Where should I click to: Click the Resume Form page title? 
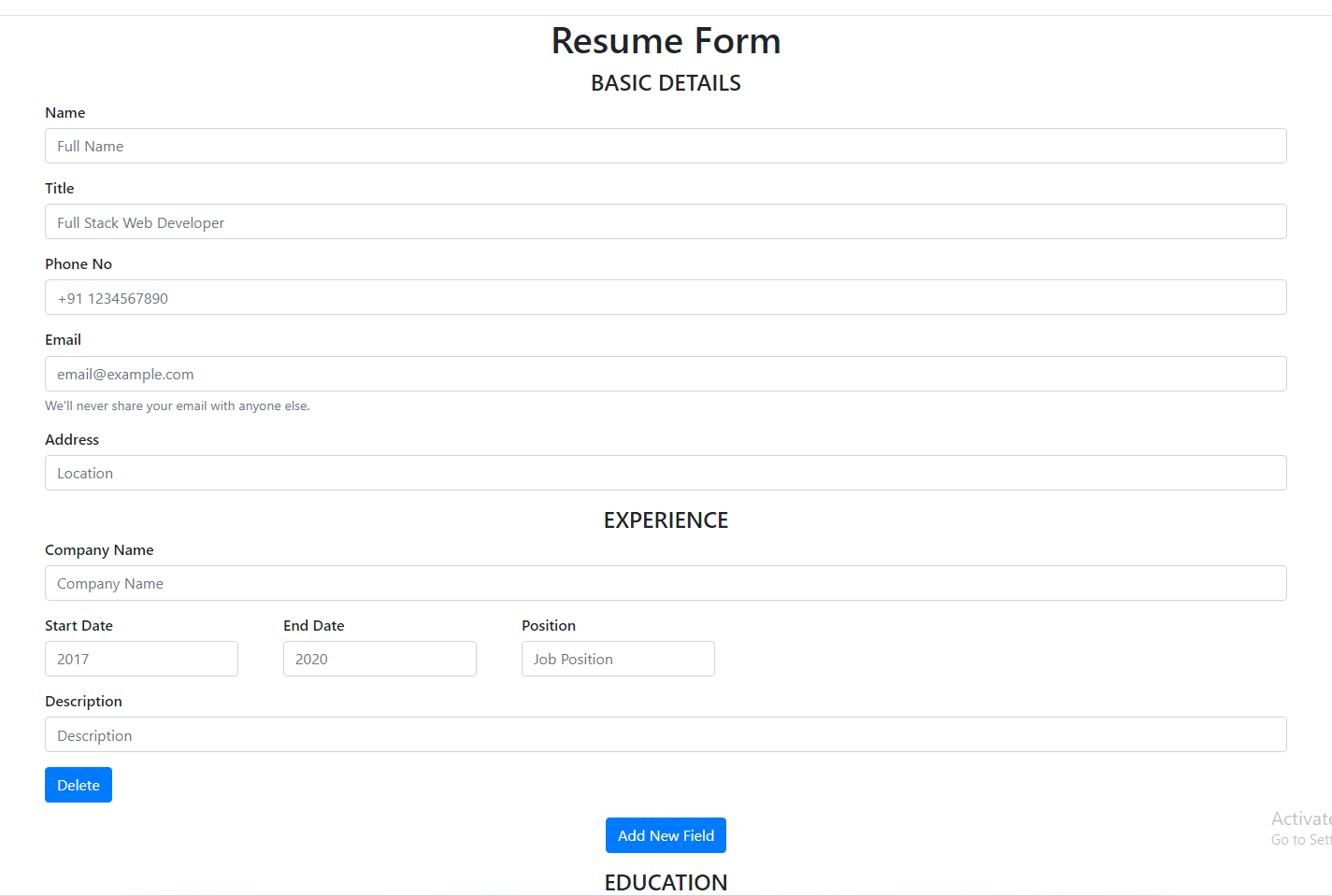click(x=666, y=40)
